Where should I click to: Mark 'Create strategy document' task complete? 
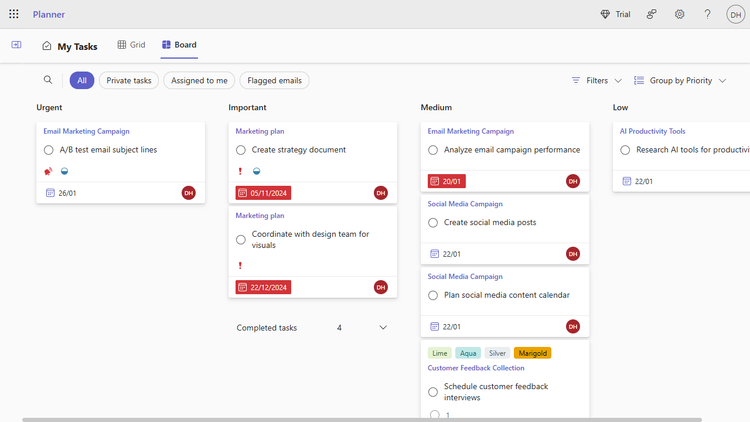[x=241, y=150]
